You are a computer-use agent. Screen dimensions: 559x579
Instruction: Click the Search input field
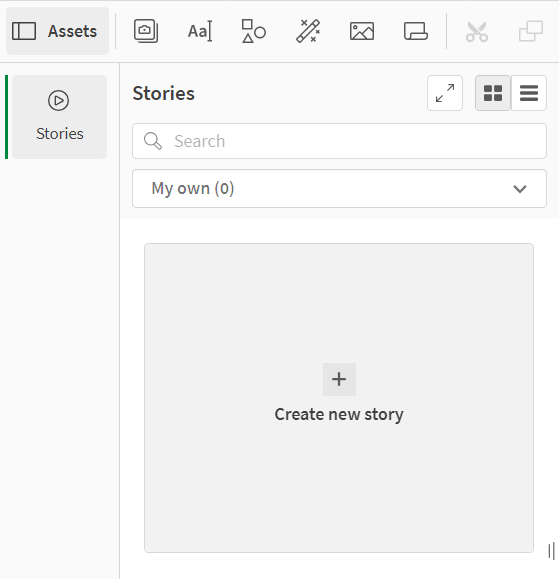coord(339,141)
